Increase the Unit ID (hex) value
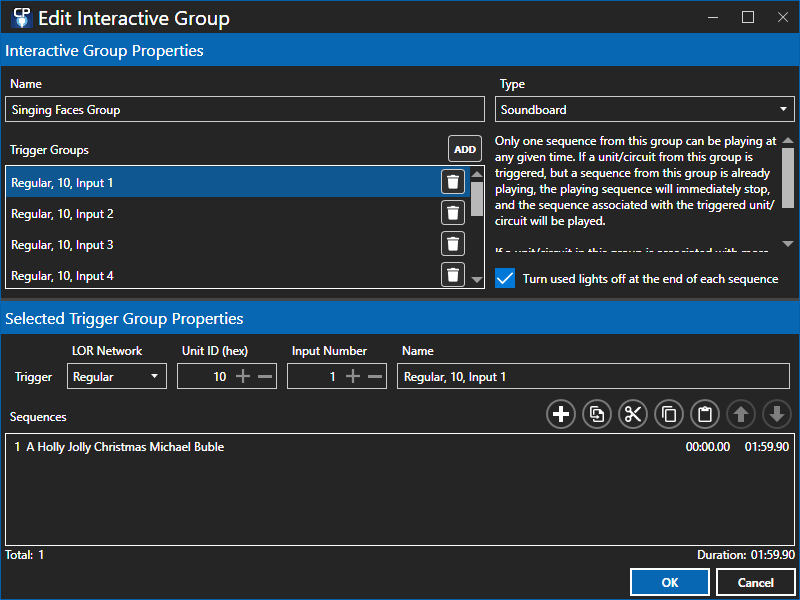This screenshot has height=600, width=800. (243, 377)
